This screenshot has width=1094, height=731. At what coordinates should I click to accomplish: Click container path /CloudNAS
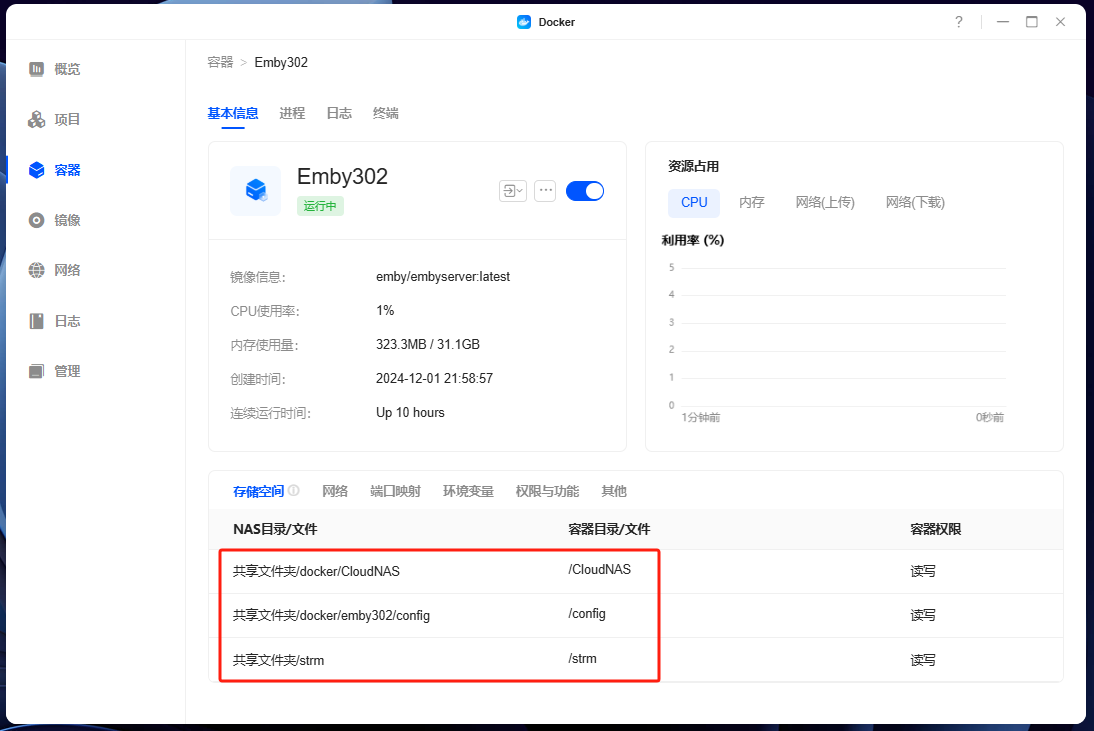point(599,569)
